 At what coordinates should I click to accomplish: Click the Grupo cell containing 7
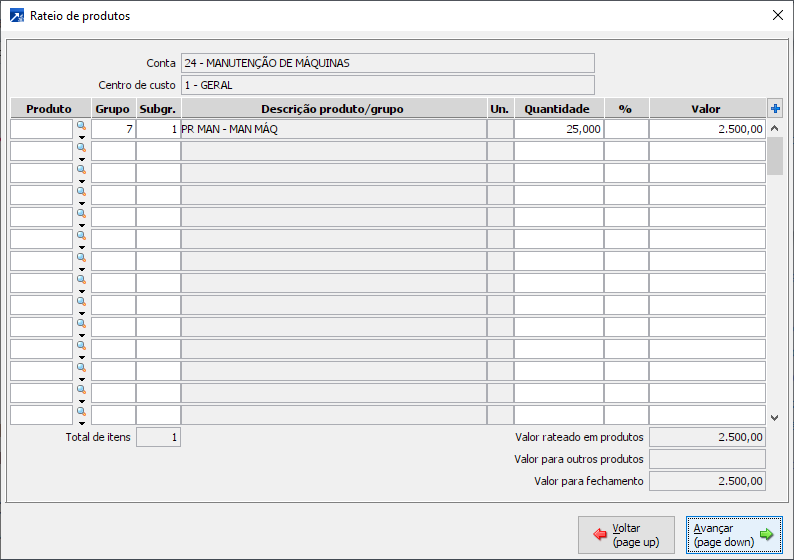point(113,129)
